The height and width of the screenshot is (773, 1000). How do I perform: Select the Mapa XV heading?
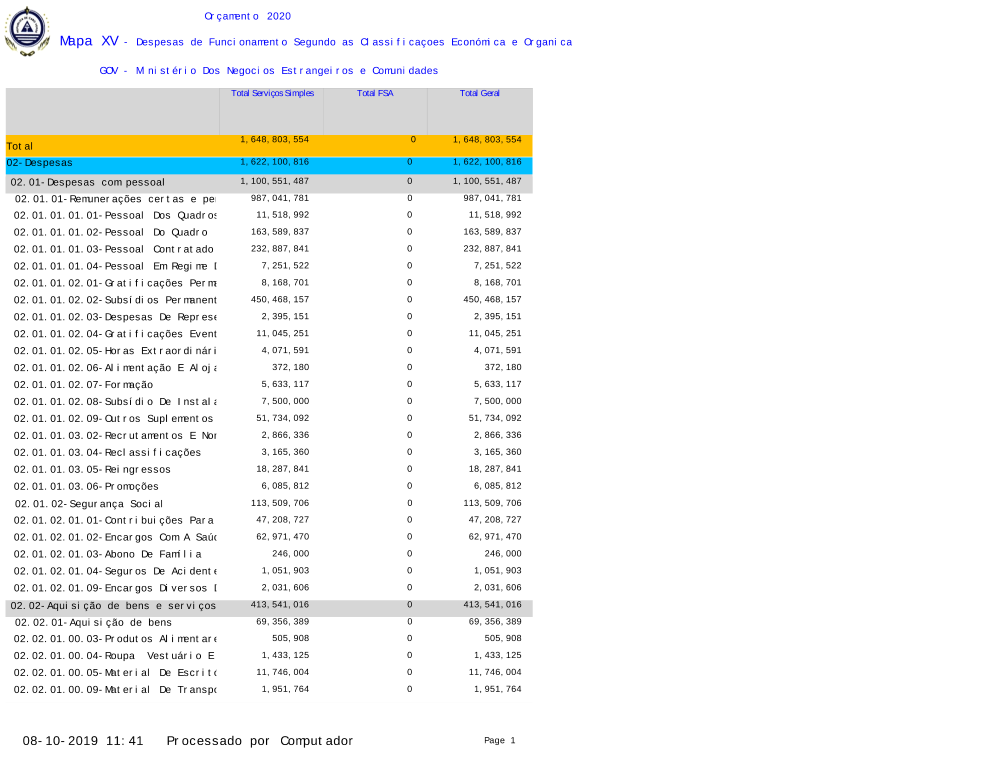point(89,41)
